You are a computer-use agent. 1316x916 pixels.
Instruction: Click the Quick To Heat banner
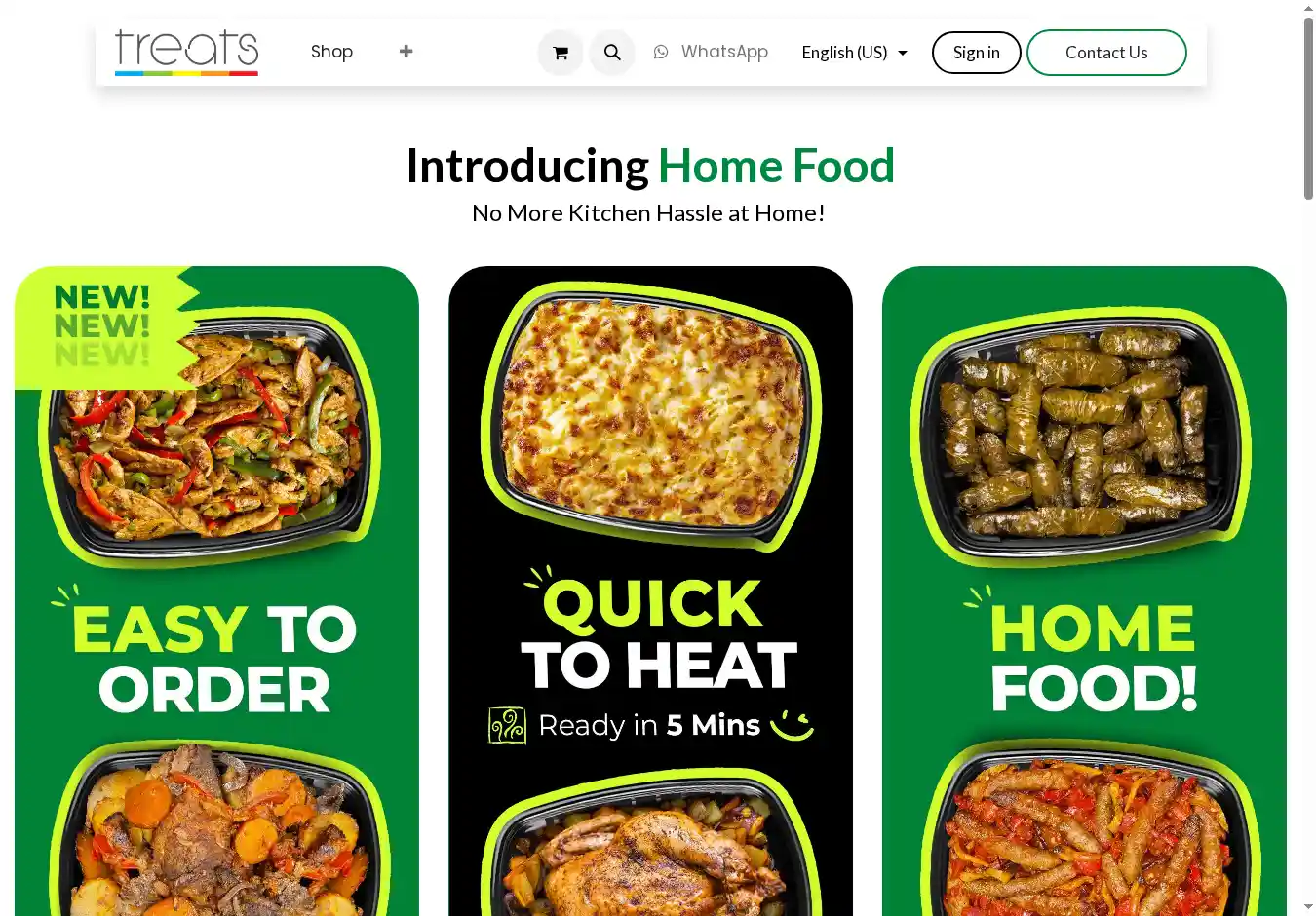[x=650, y=591]
